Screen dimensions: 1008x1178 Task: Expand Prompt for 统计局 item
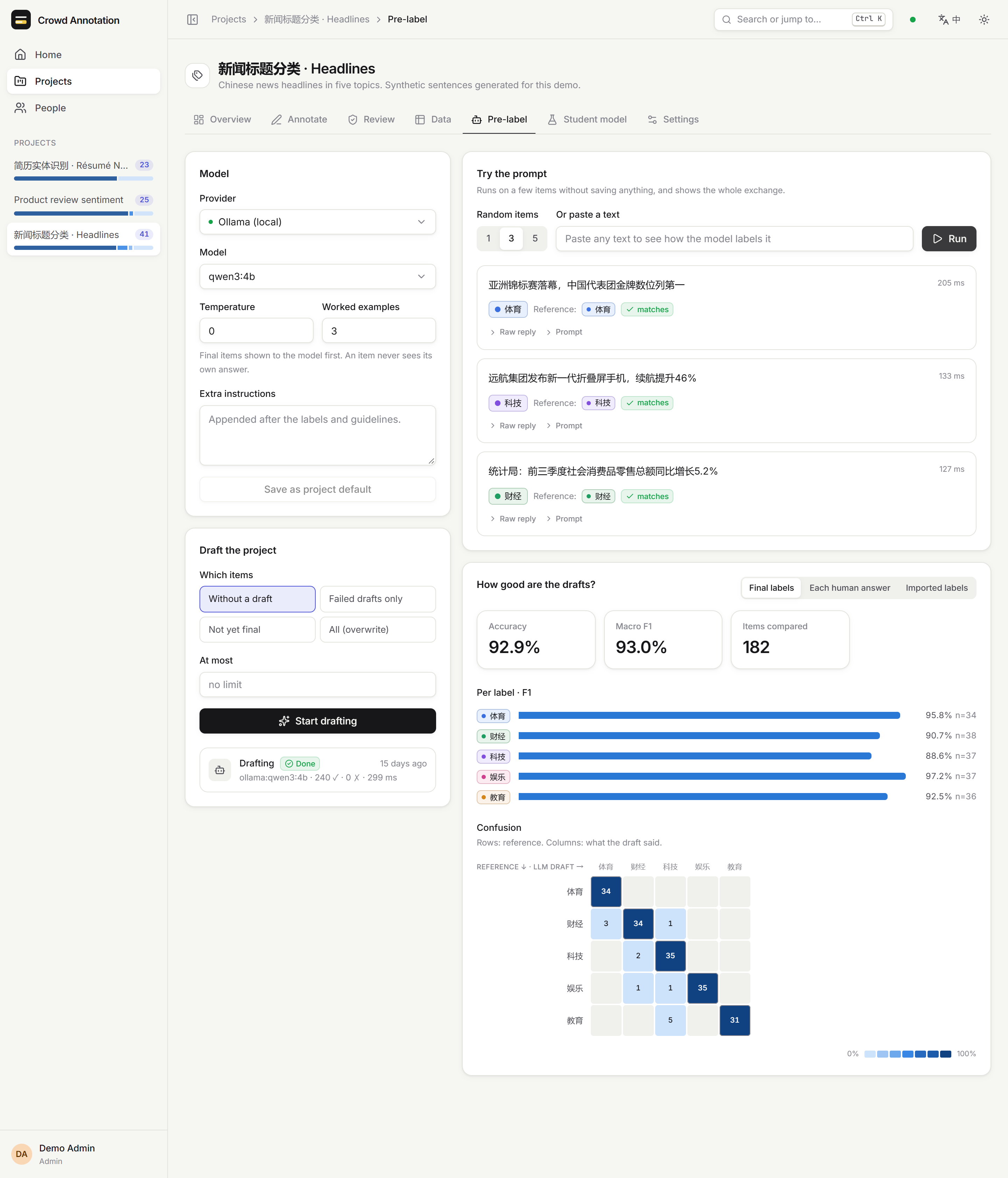click(564, 519)
